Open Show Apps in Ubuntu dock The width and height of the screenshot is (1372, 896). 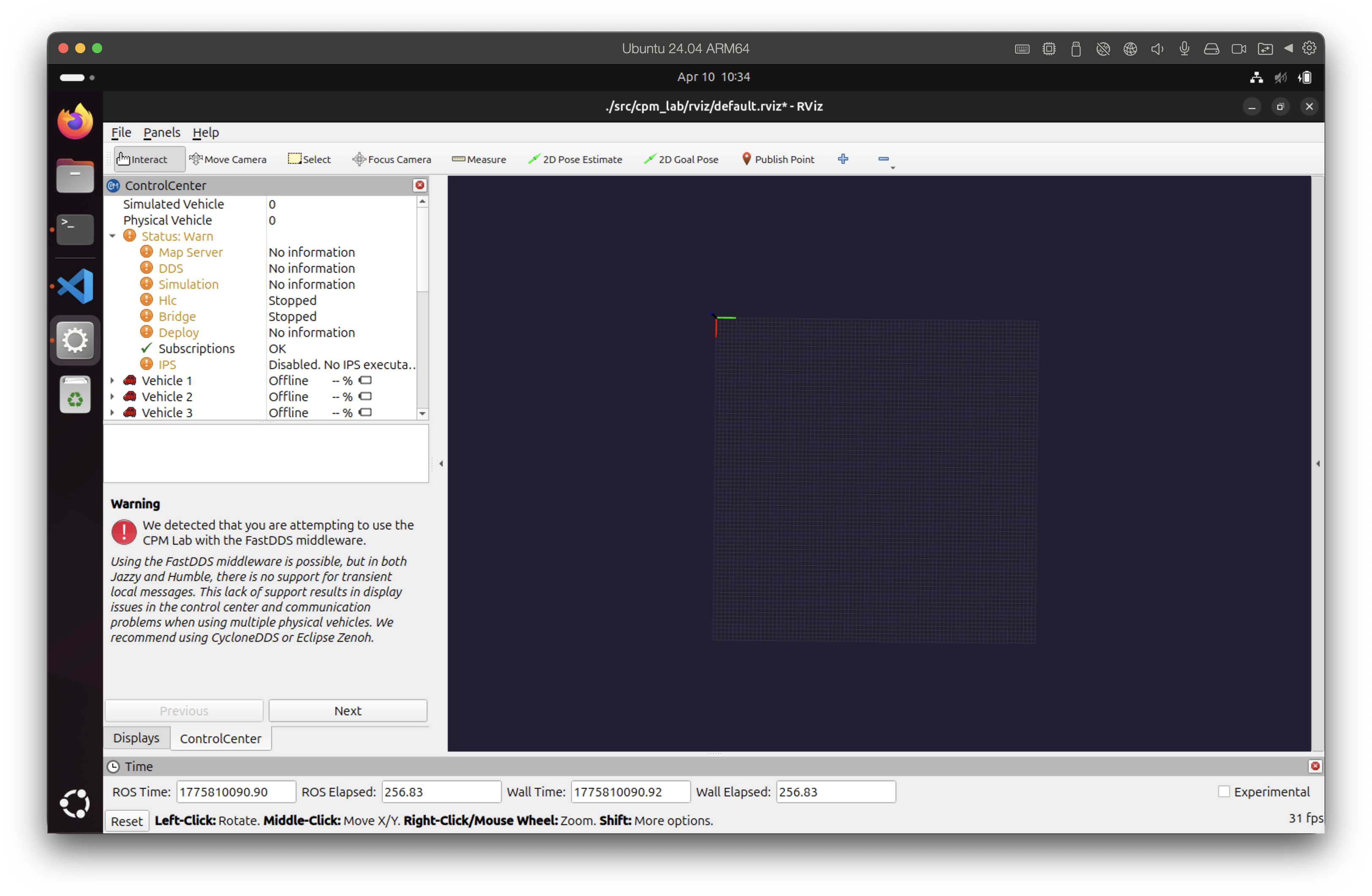point(75,803)
